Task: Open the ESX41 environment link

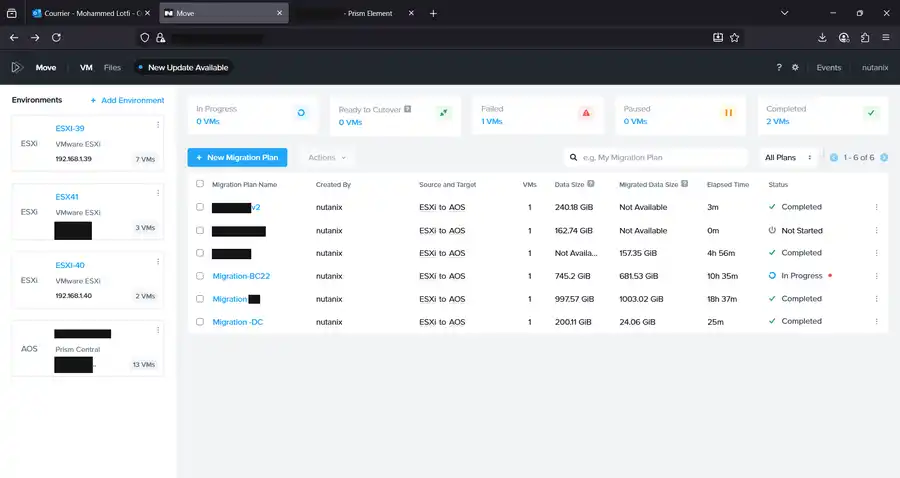Action: [67, 196]
